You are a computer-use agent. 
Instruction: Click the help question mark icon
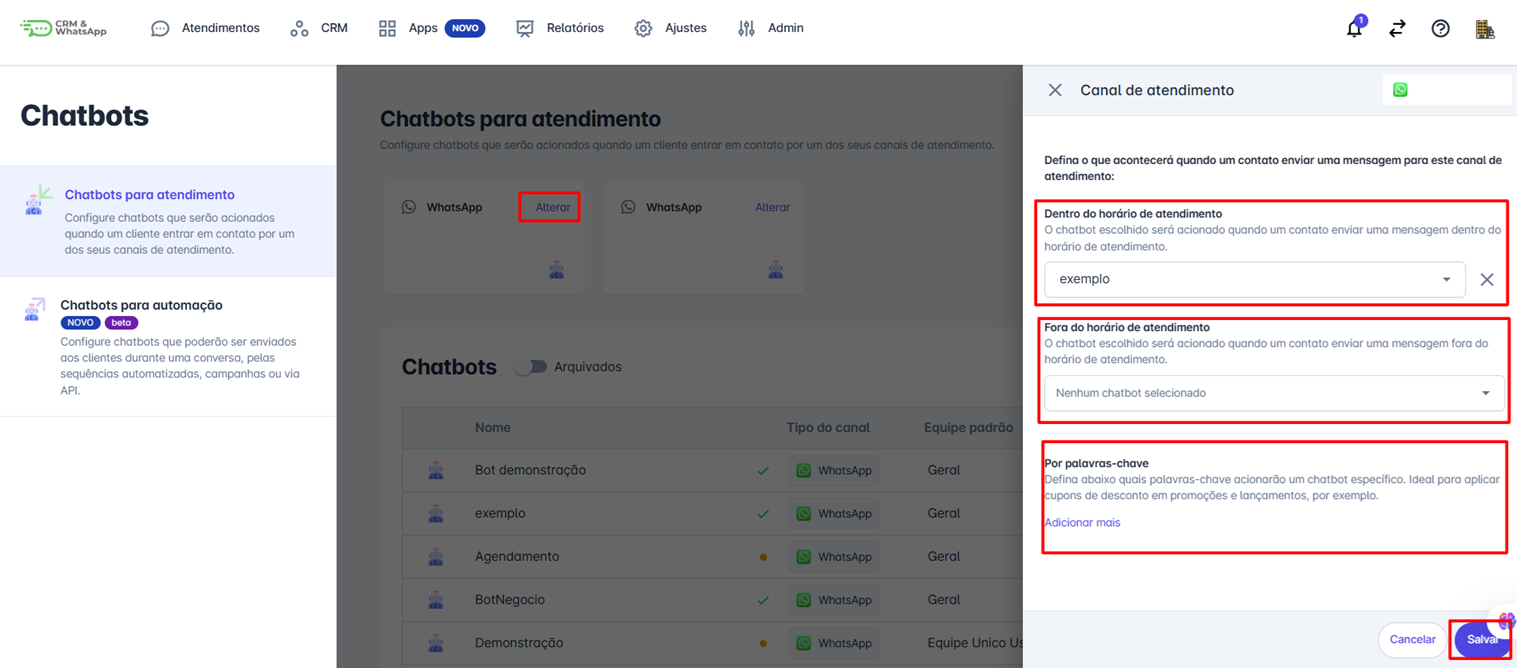(1440, 28)
